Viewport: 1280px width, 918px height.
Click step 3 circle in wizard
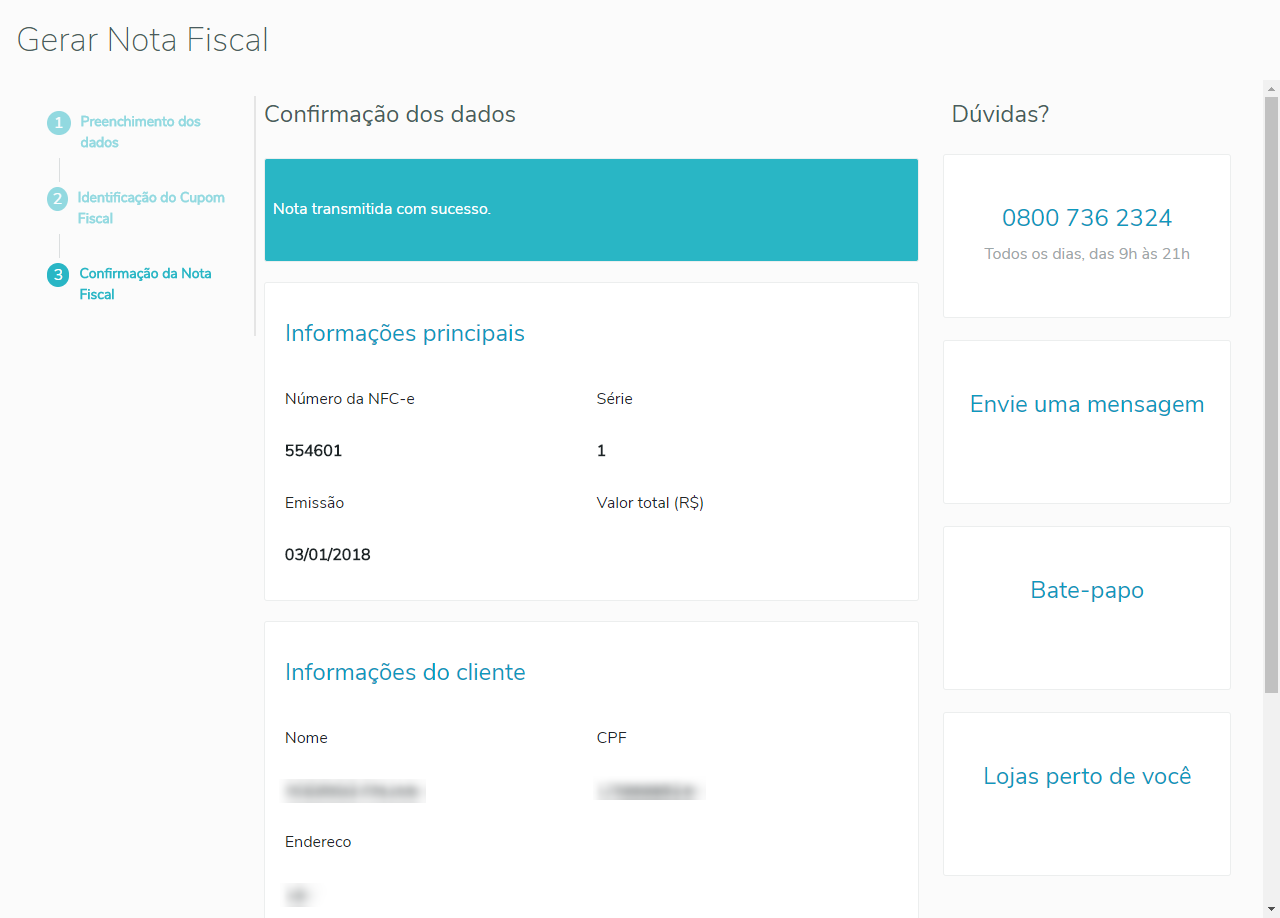[58, 275]
